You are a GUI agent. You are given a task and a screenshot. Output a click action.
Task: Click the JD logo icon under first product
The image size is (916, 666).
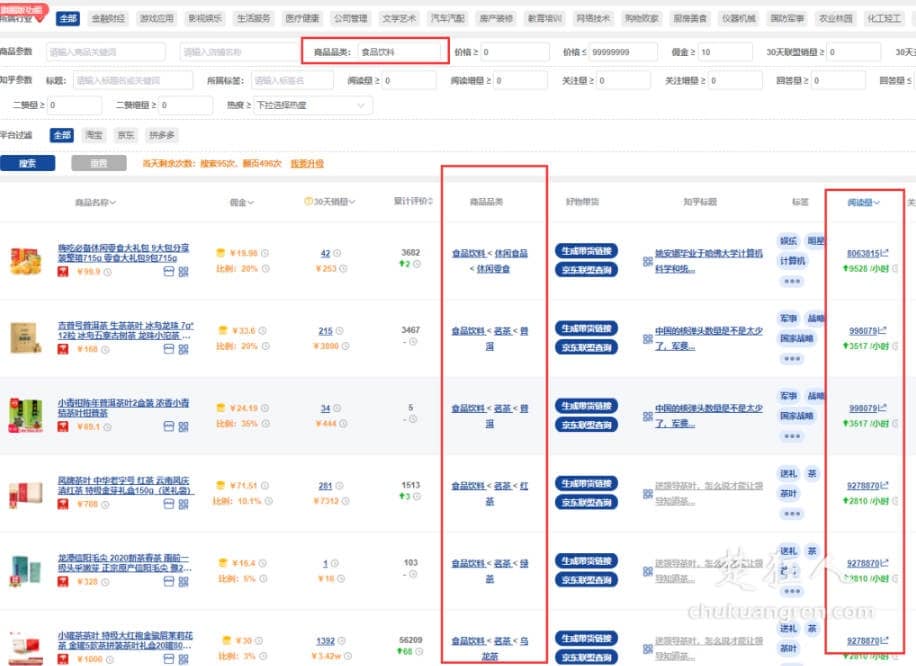tap(69, 271)
